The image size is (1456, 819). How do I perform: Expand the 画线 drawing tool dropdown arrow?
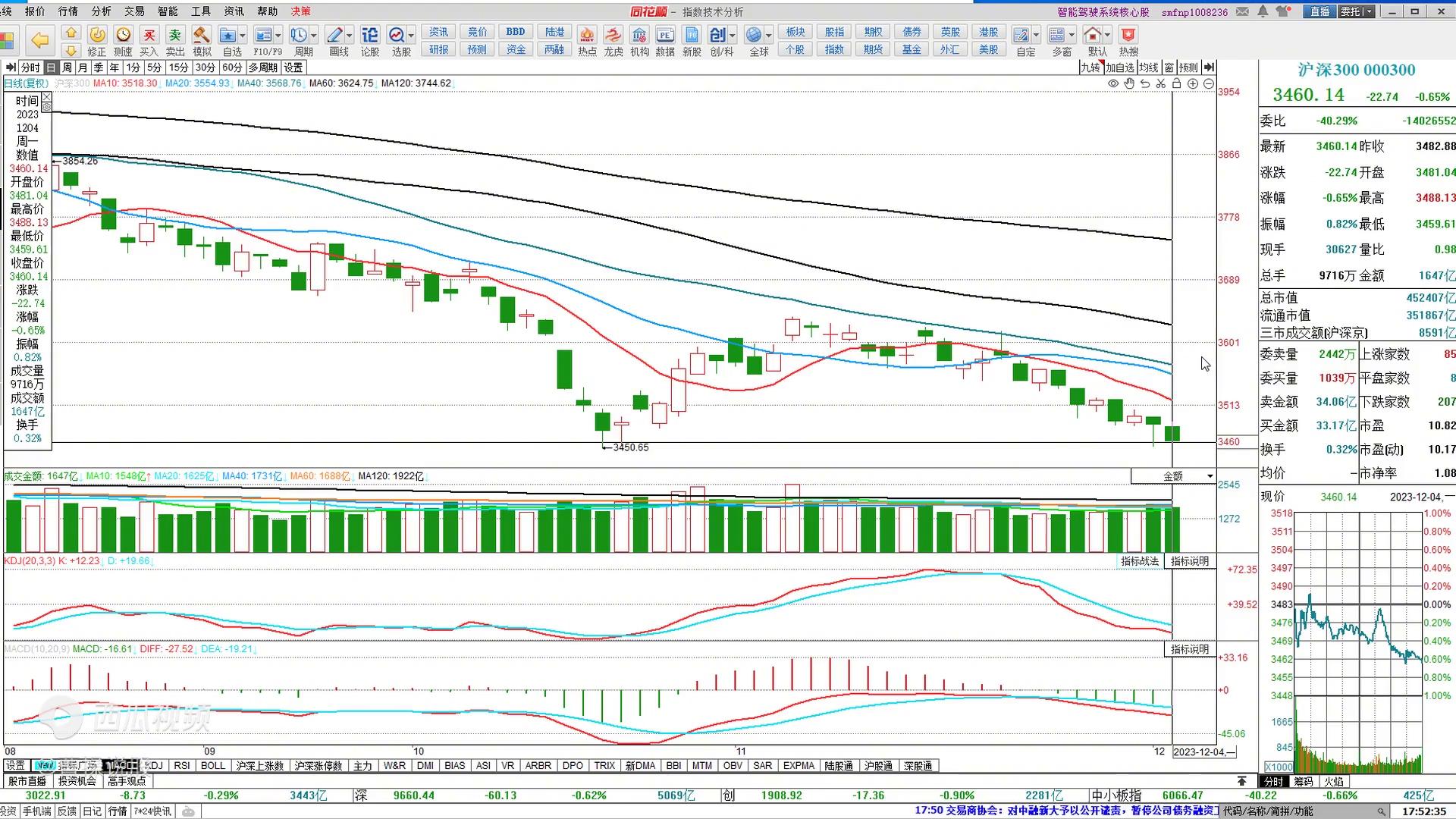click(x=350, y=35)
